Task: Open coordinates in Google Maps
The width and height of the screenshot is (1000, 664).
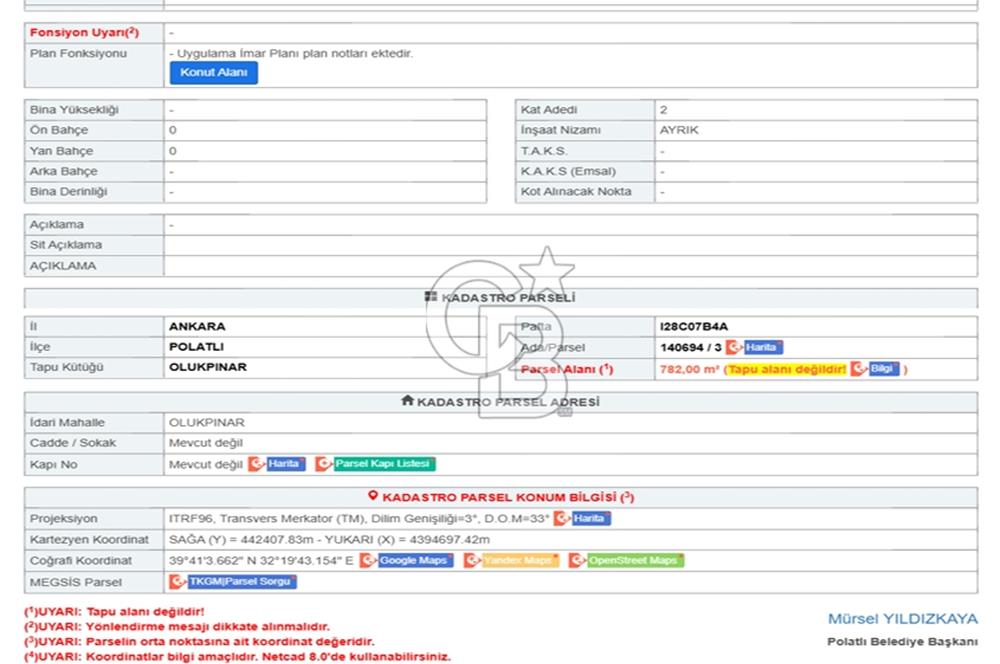Action: point(414,561)
